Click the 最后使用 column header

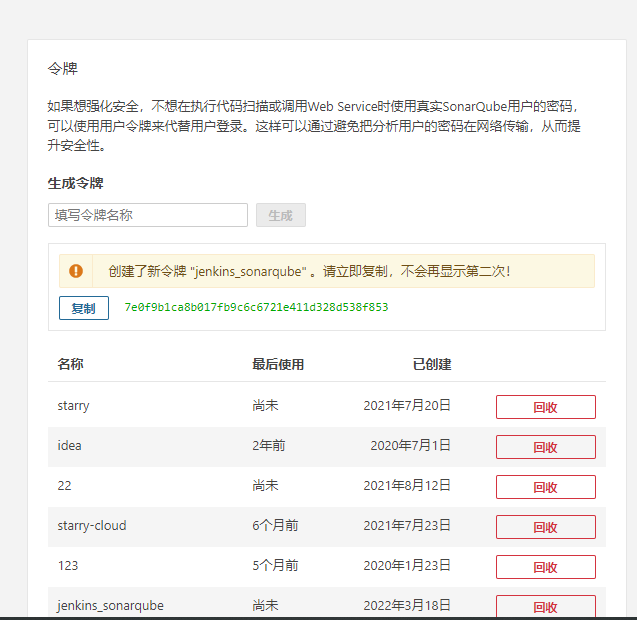click(x=278, y=364)
